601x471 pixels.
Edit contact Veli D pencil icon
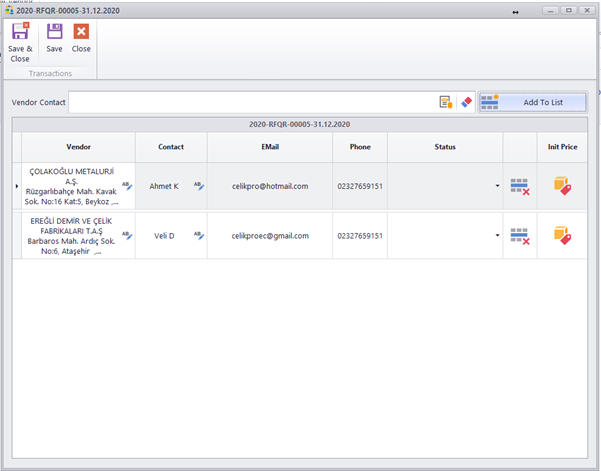(198, 235)
